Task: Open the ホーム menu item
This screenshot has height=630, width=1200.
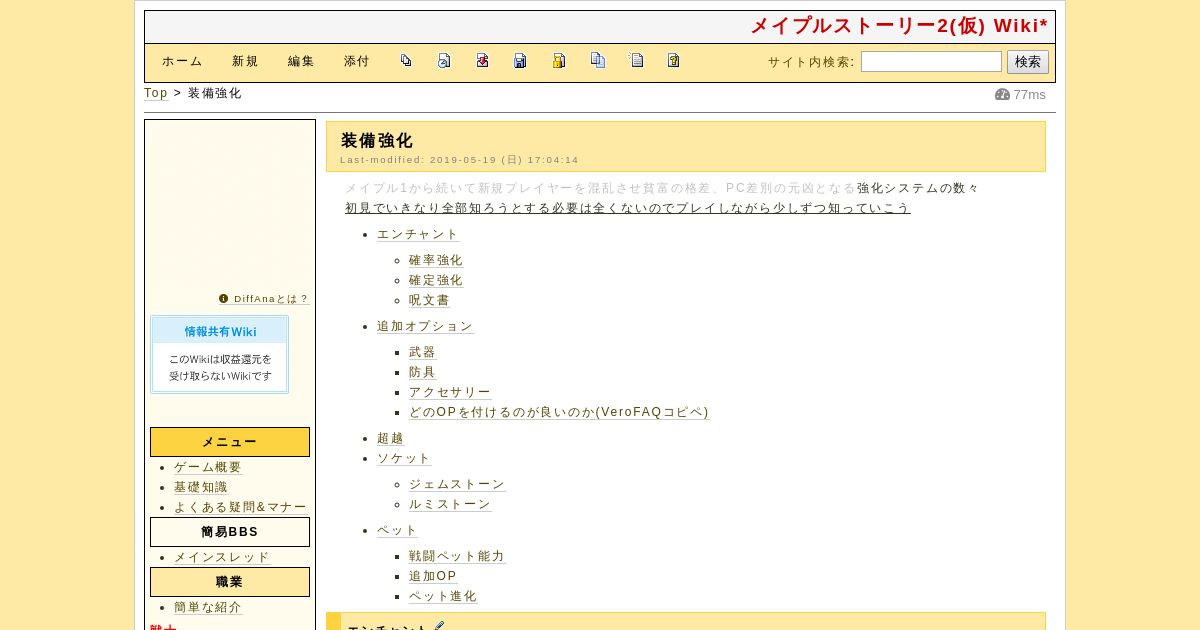Action: [182, 62]
